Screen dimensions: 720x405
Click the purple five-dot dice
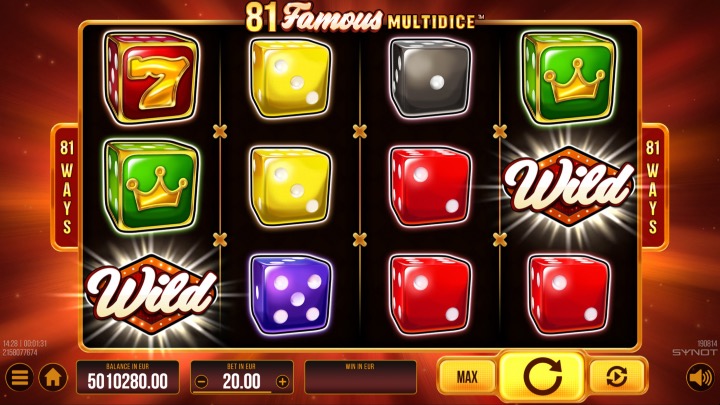coord(291,294)
